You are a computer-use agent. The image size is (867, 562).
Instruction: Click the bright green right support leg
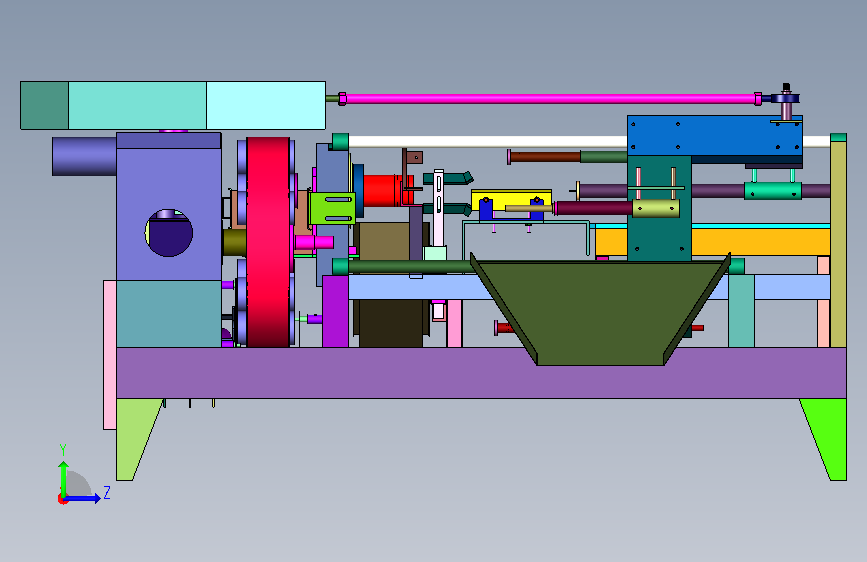(x=828, y=437)
